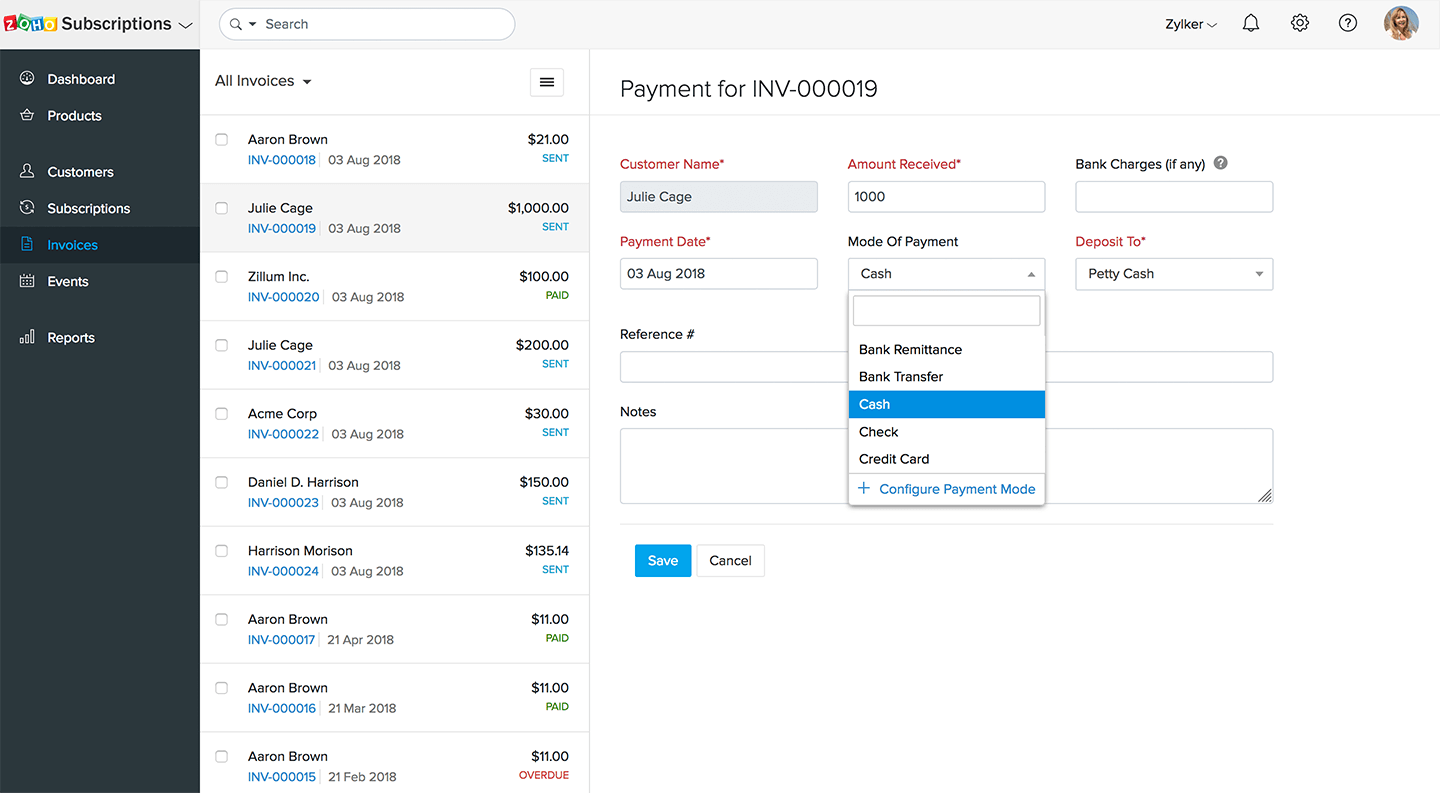Click the Bank Charges help tooltip icon
This screenshot has width=1440, height=793.
coord(1221,164)
